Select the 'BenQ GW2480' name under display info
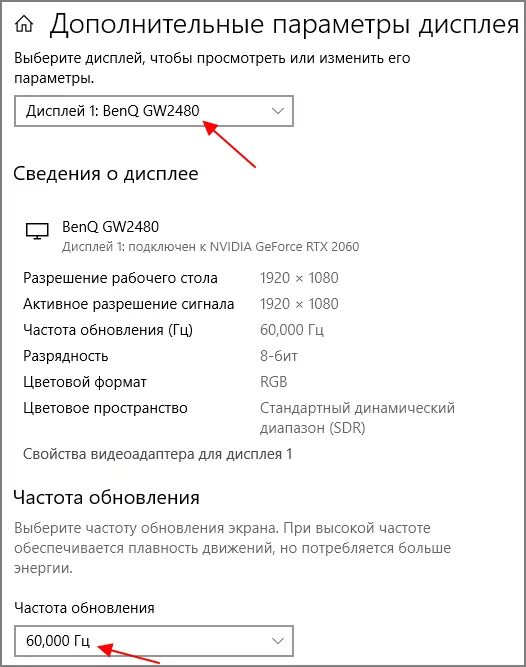 111,227
